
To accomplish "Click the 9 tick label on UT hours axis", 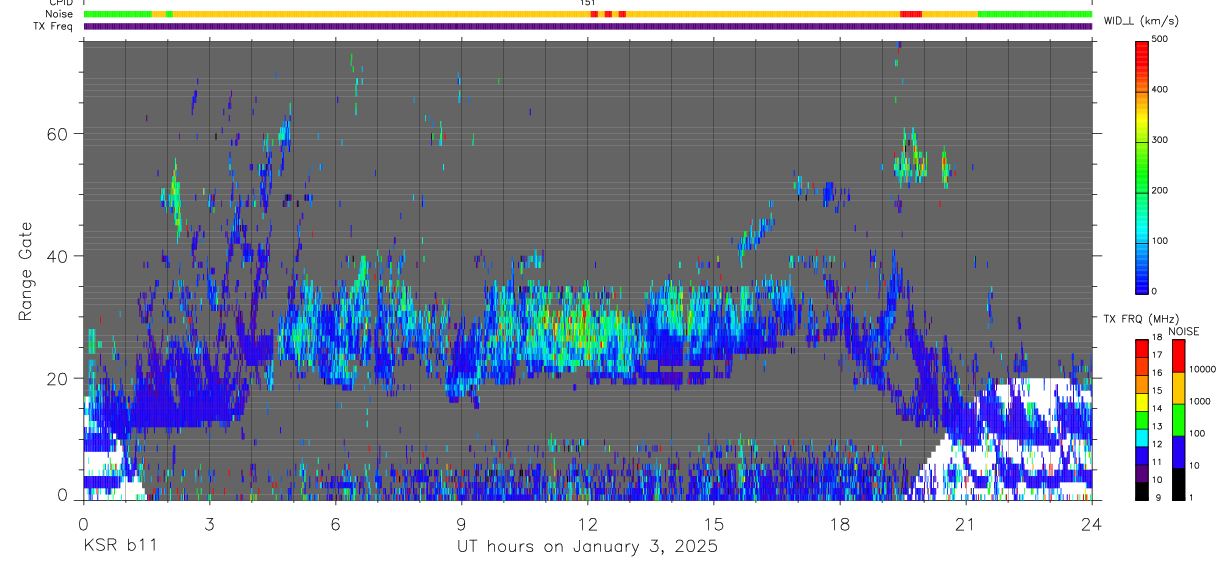I will [461, 523].
